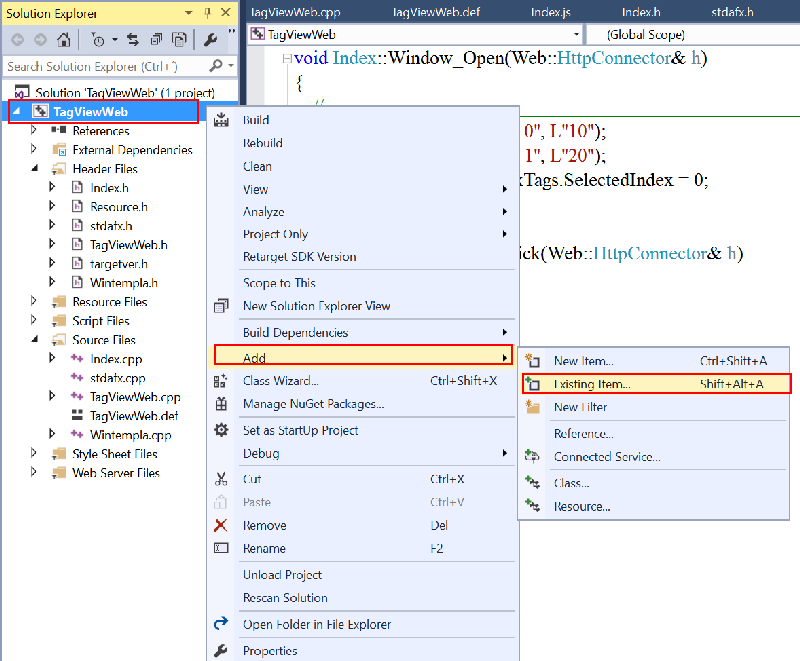Switch to TagViewWeb.cpp editor tab

tap(296, 12)
